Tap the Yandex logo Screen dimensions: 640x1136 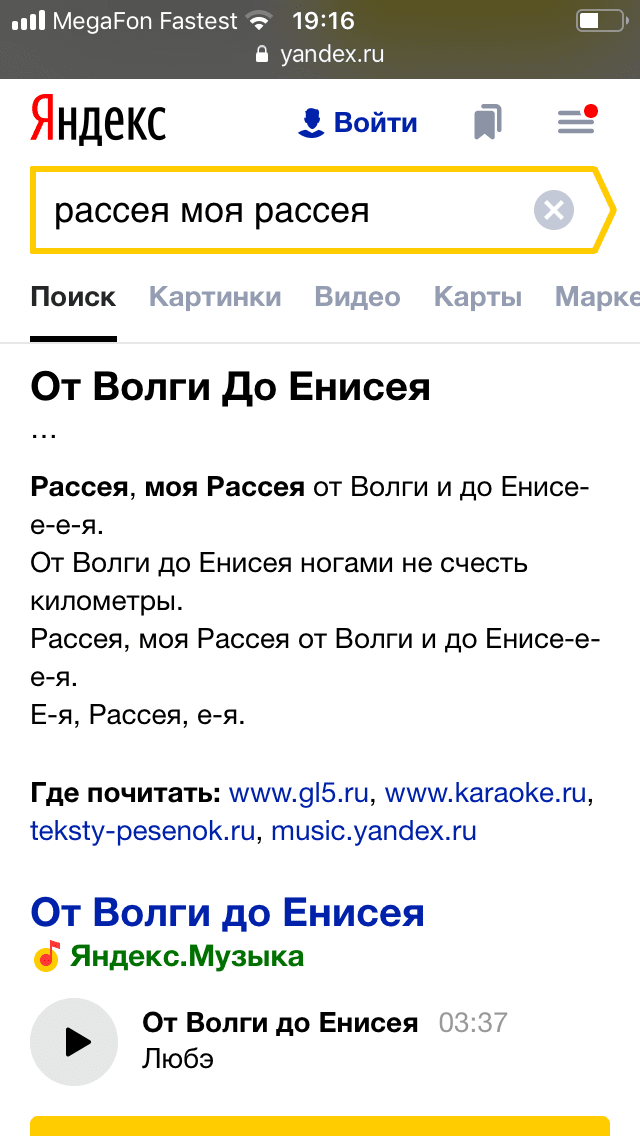point(98,122)
